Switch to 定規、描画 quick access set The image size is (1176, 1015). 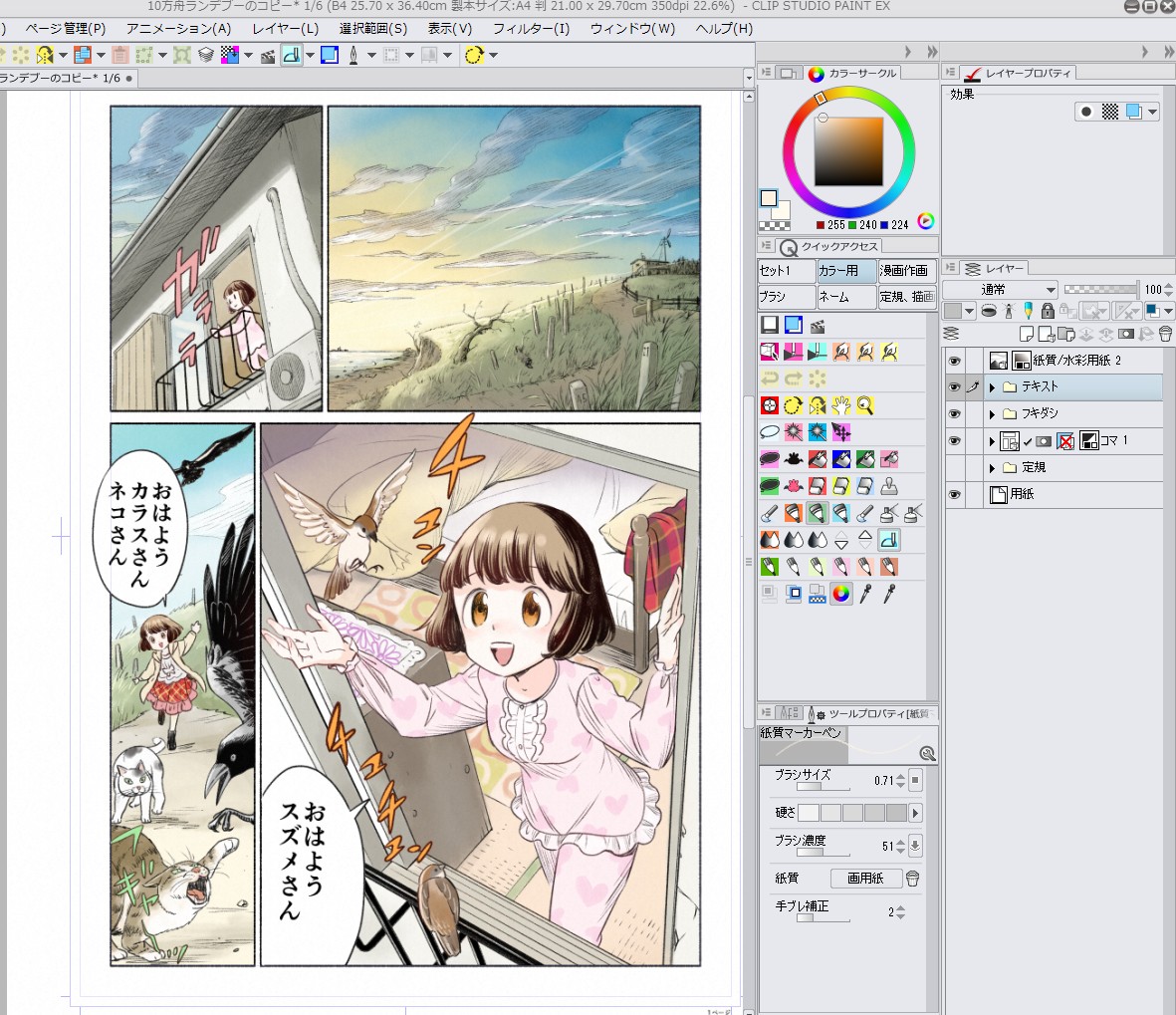[x=907, y=296]
